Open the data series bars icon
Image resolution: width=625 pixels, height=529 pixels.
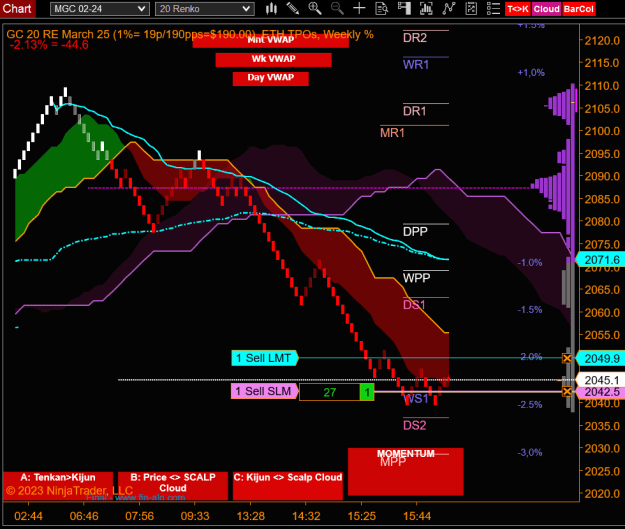click(426, 9)
